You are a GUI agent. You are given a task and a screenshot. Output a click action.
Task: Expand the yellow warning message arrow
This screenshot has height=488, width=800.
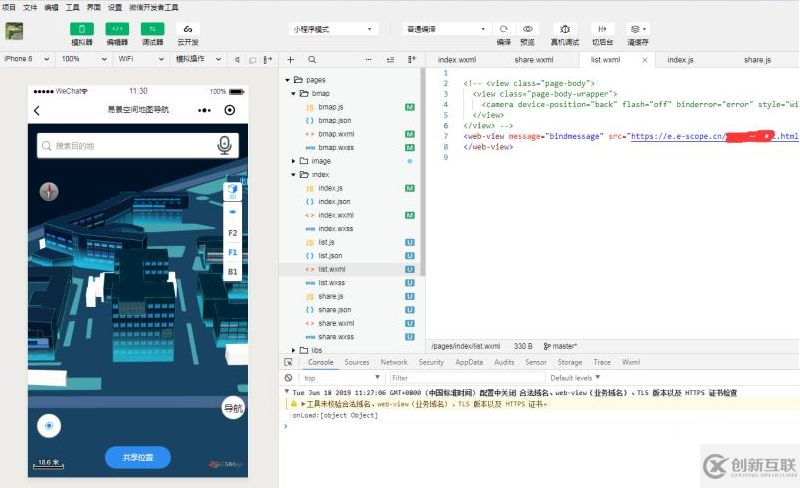click(x=303, y=404)
